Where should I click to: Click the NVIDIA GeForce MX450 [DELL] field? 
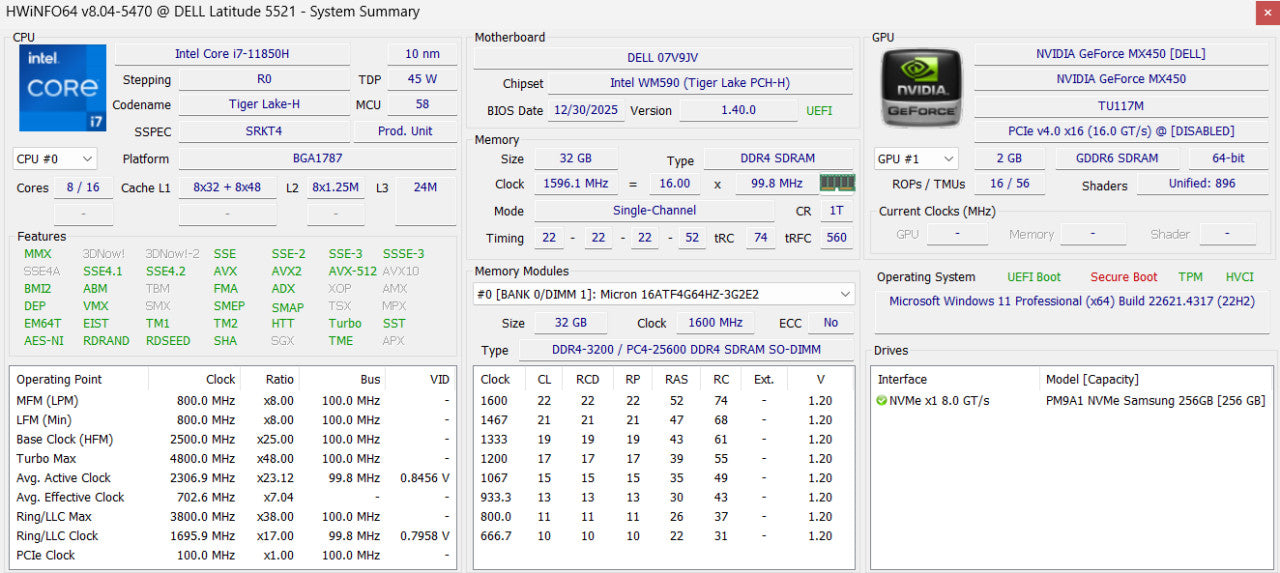pyautogui.click(x=1121, y=54)
